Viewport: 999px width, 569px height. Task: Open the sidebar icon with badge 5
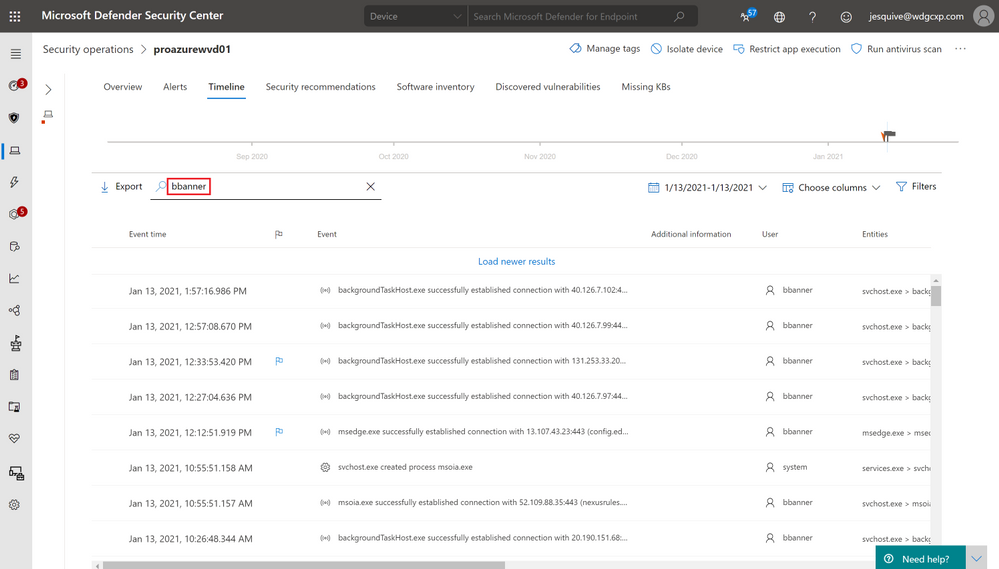pyautogui.click(x=15, y=213)
